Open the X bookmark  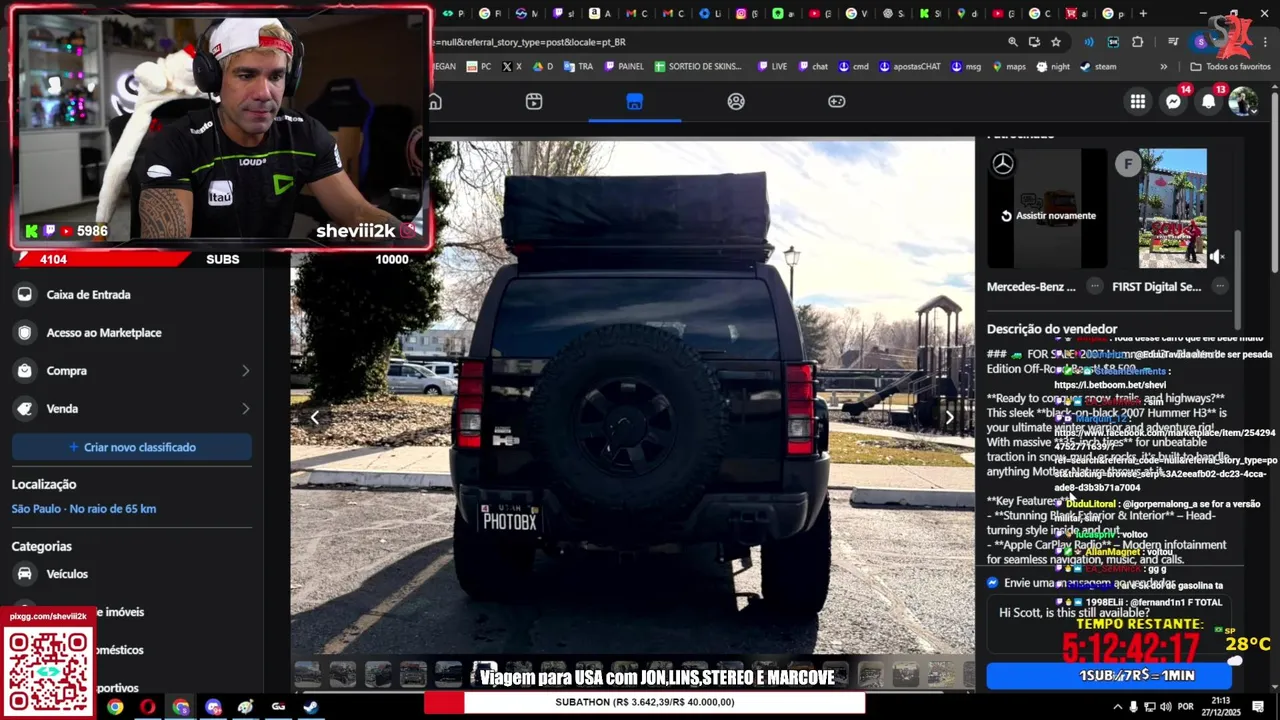(512, 67)
